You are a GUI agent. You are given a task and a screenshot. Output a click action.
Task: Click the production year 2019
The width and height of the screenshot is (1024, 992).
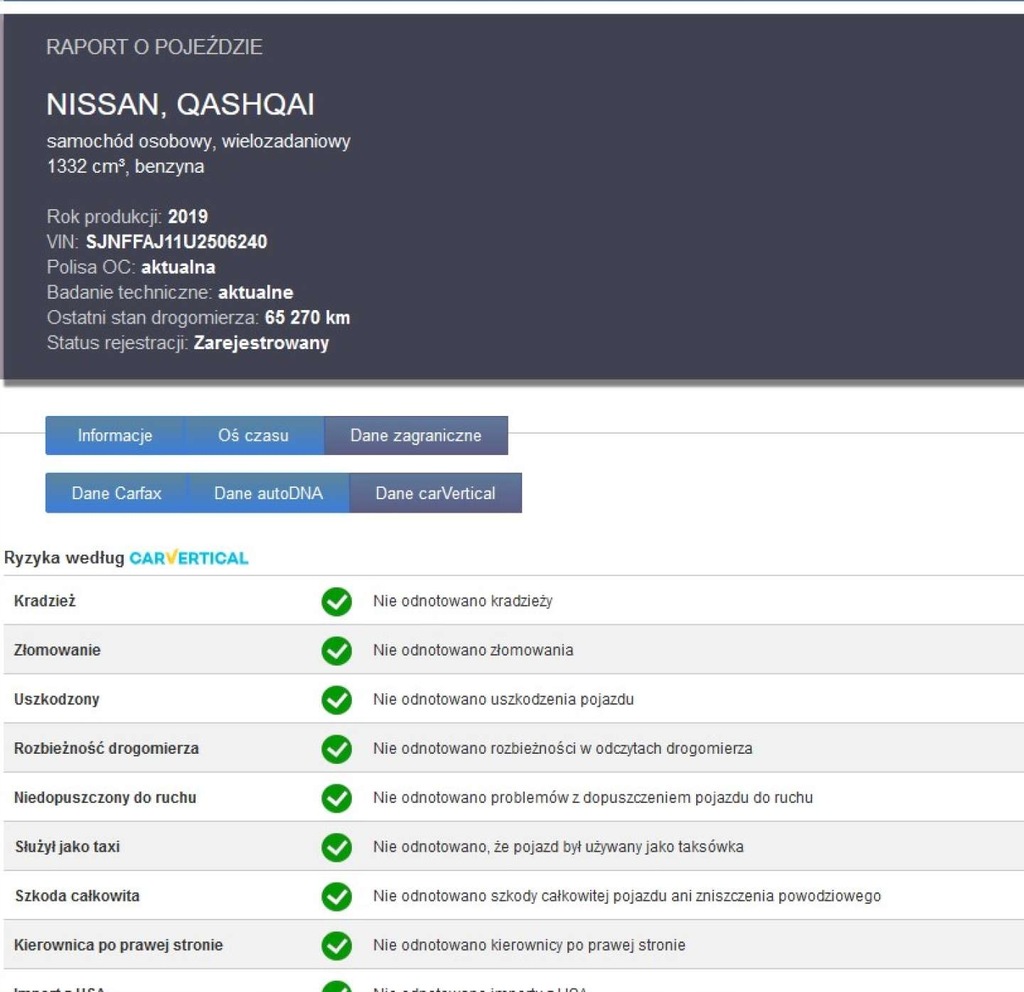coord(188,216)
